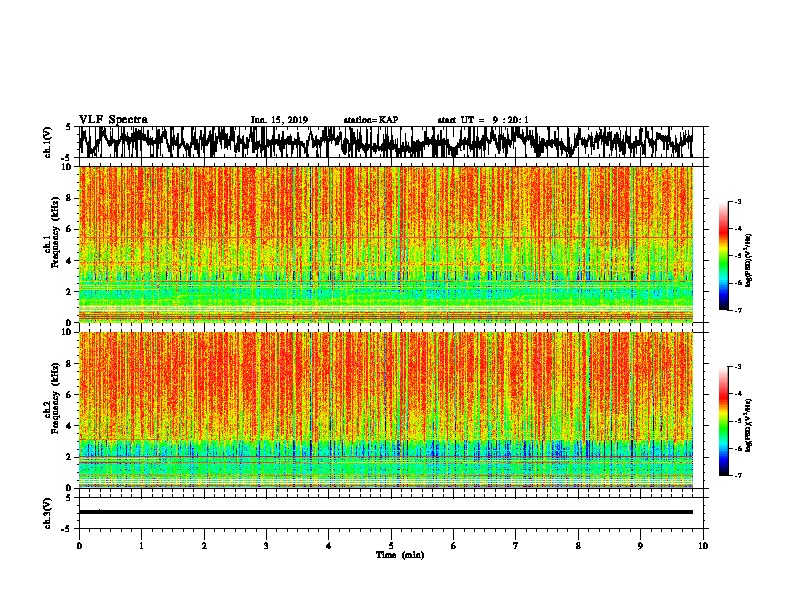Click the ch.1 spectrogram panel
This screenshot has width=792, height=612.
(385, 244)
